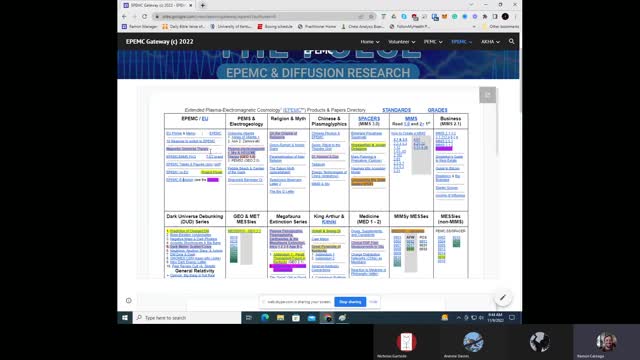Click the Windows taskbar search box
The width and height of the screenshot is (640, 360).
187,318
